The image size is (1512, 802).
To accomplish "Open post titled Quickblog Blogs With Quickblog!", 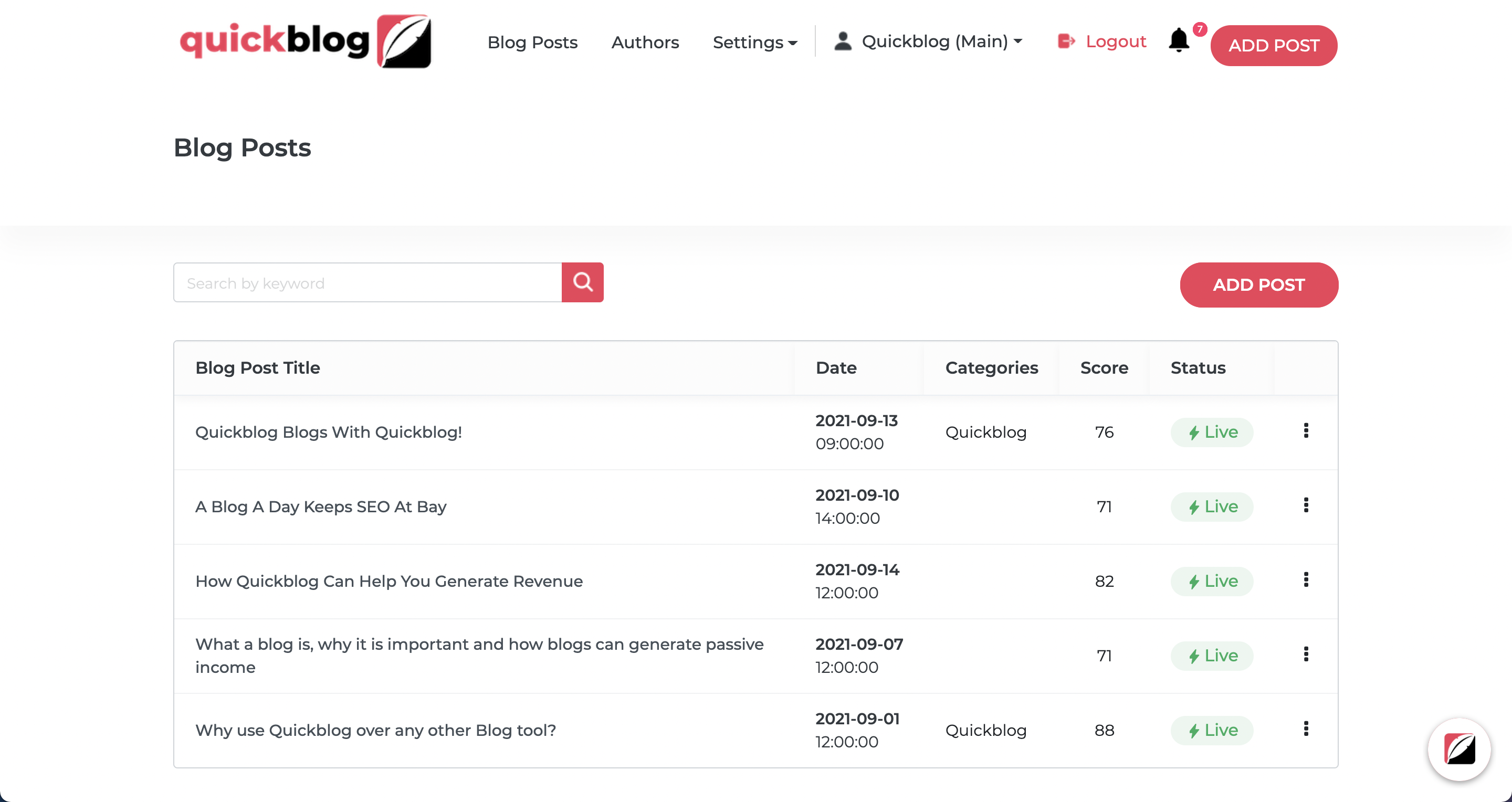I will click(329, 432).
